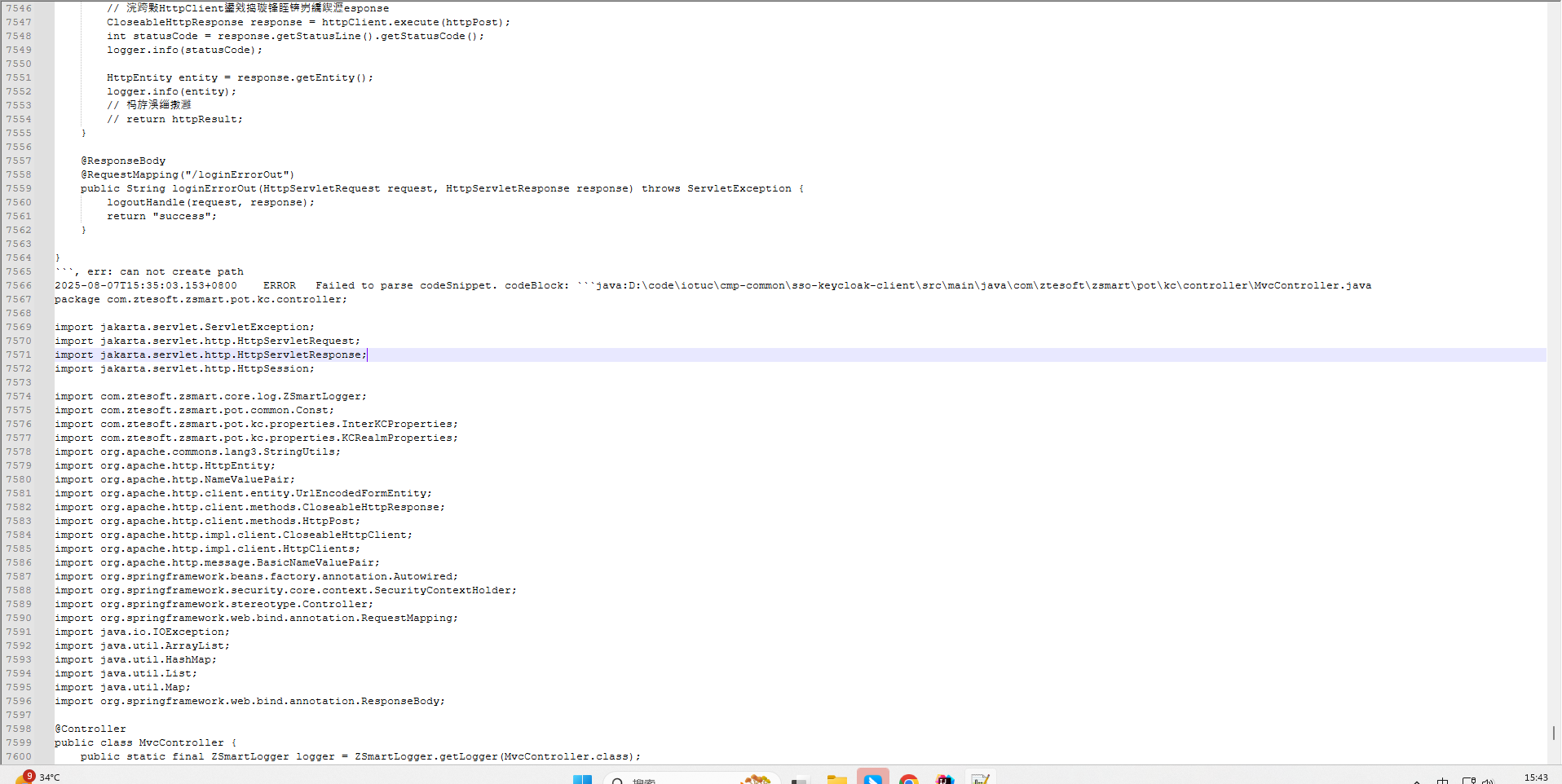Click the 'annotation.RequestMapping' import line
This screenshot has height=784, width=1562.
256,618
